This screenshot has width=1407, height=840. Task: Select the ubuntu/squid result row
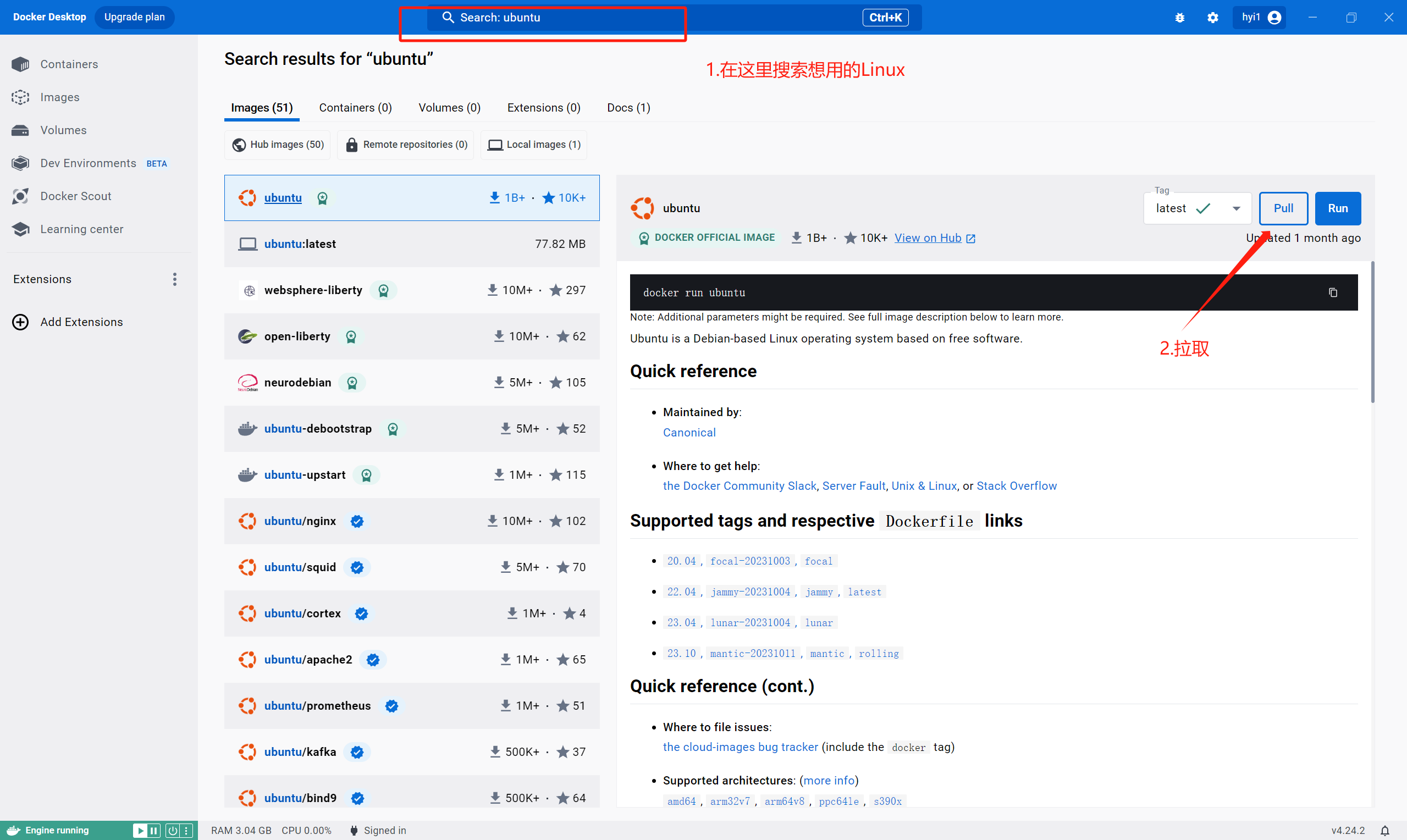click(x=411, y=567)
